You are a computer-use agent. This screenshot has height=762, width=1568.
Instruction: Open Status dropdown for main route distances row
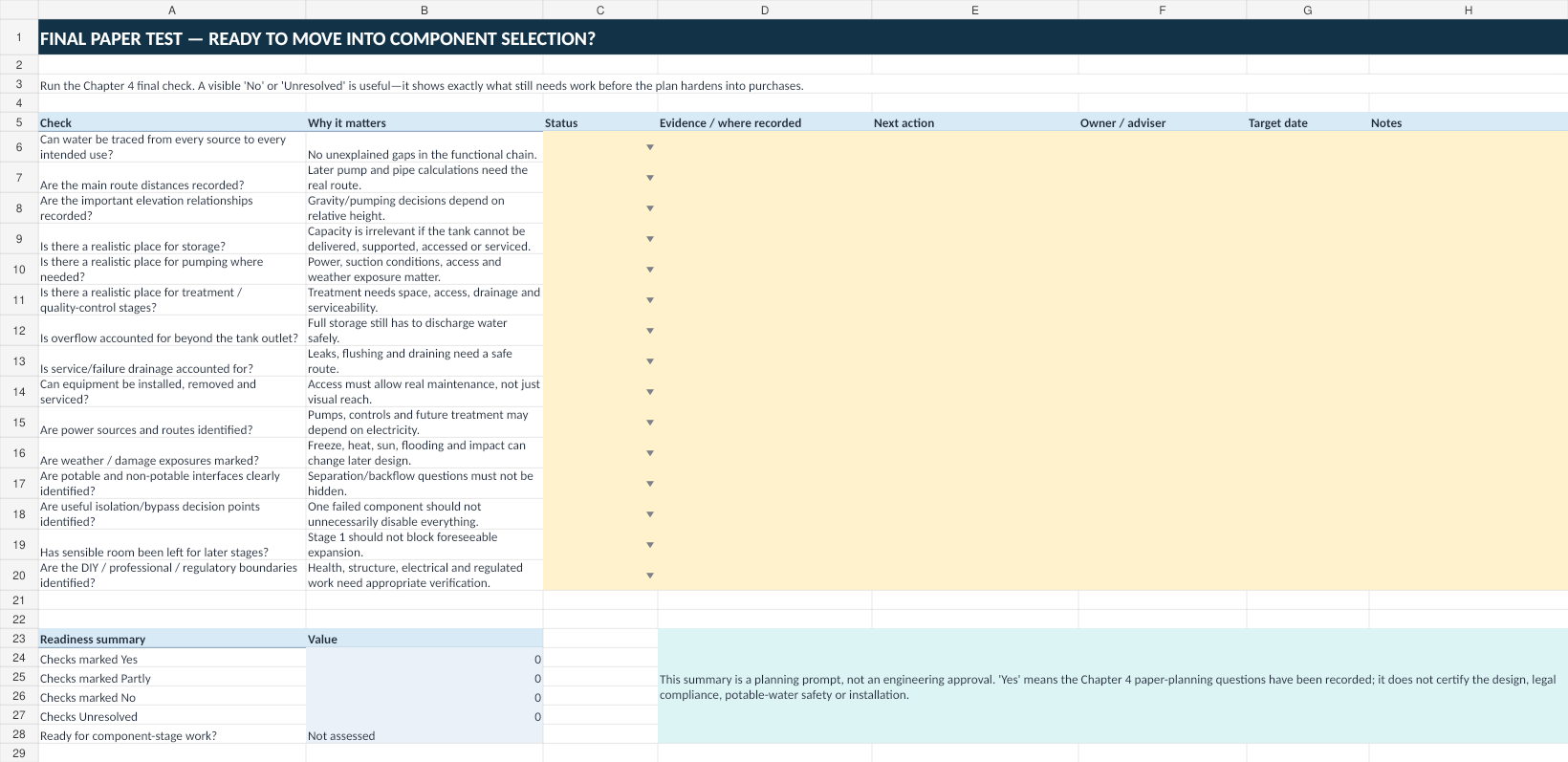click(x=650, y=178)
